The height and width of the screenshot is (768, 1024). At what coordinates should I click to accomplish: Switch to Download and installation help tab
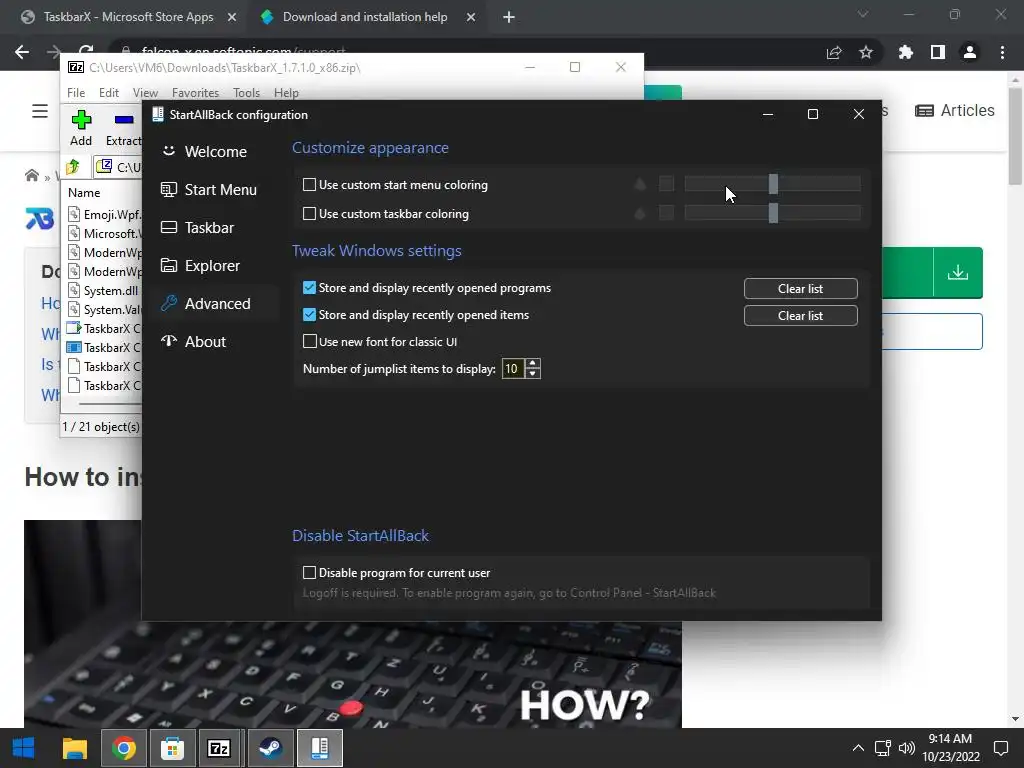click(364, 17)
